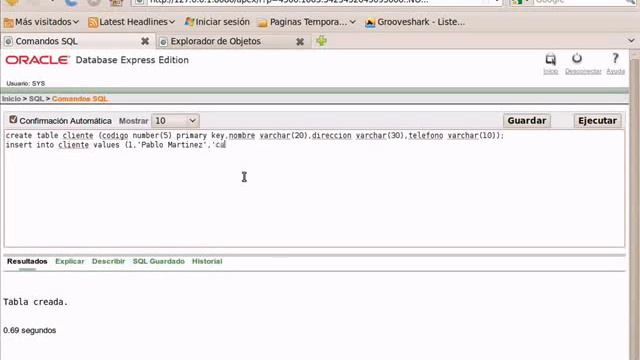Viewport: 640px width, 360px height.
Task: Switch to Explorador de Objetos browser tab
Action: pyautogui.click(x=233, y=41)
